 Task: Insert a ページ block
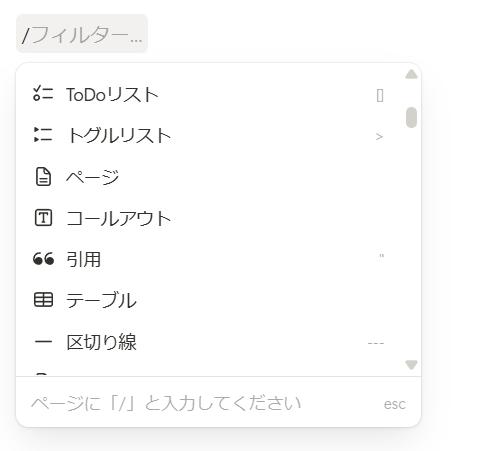point(208,177)
